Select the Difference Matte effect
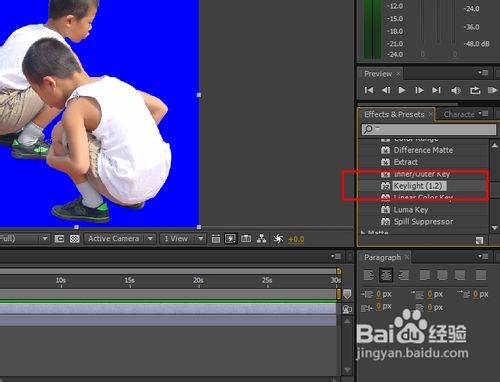Image resolution: width=500 pixels, height=382 pixels. point(423,150)
